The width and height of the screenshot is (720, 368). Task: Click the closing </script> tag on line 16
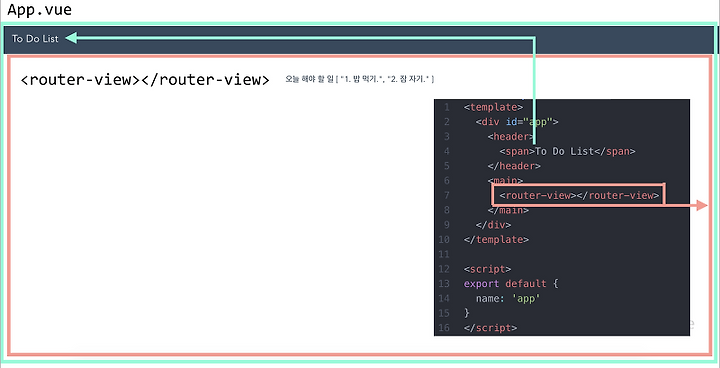490,328
